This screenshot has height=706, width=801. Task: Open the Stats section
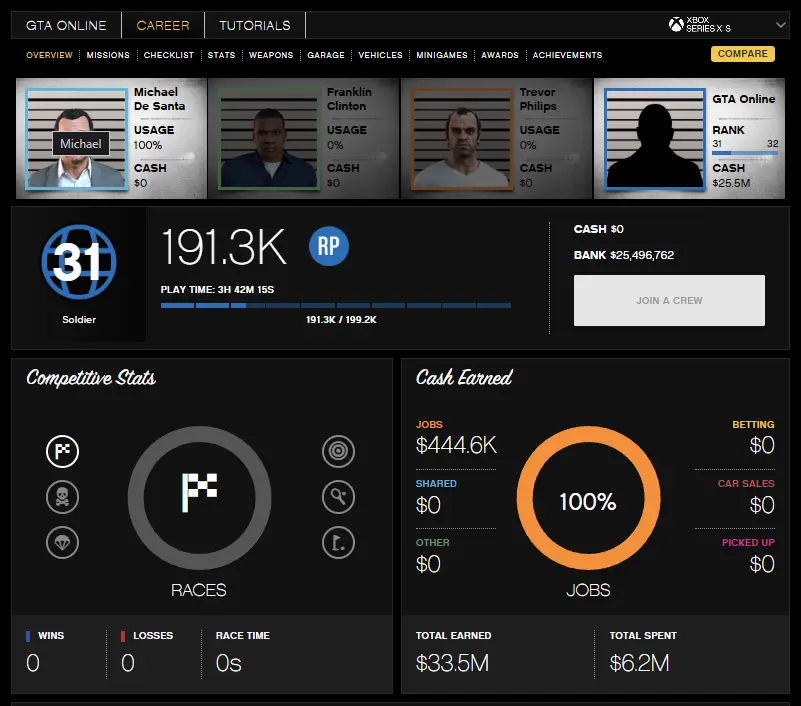click(x=221, y=55)
